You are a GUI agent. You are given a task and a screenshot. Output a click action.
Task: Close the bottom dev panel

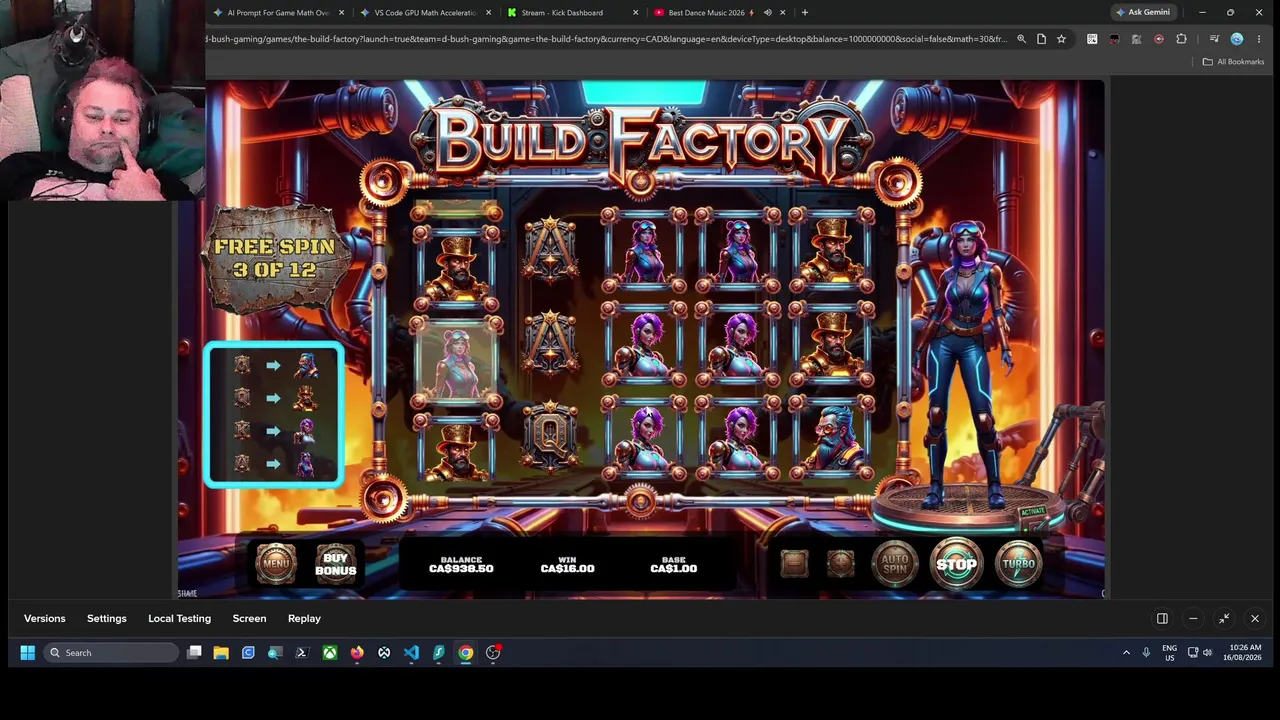1255,619
